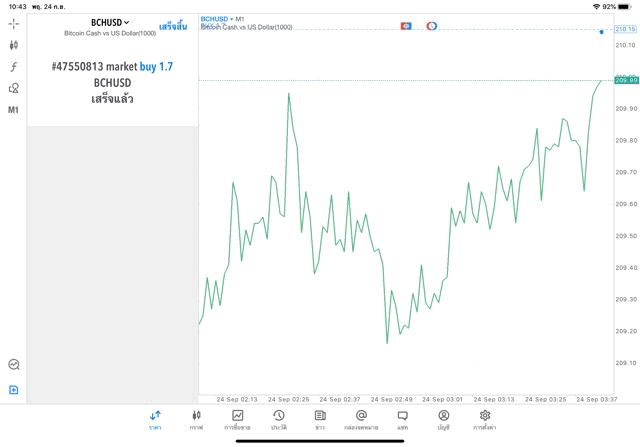Image resolution: width=640 pixels, height=447 pixels.
Task: Open the chat bubble icon in sidebar
Action: 14,365
